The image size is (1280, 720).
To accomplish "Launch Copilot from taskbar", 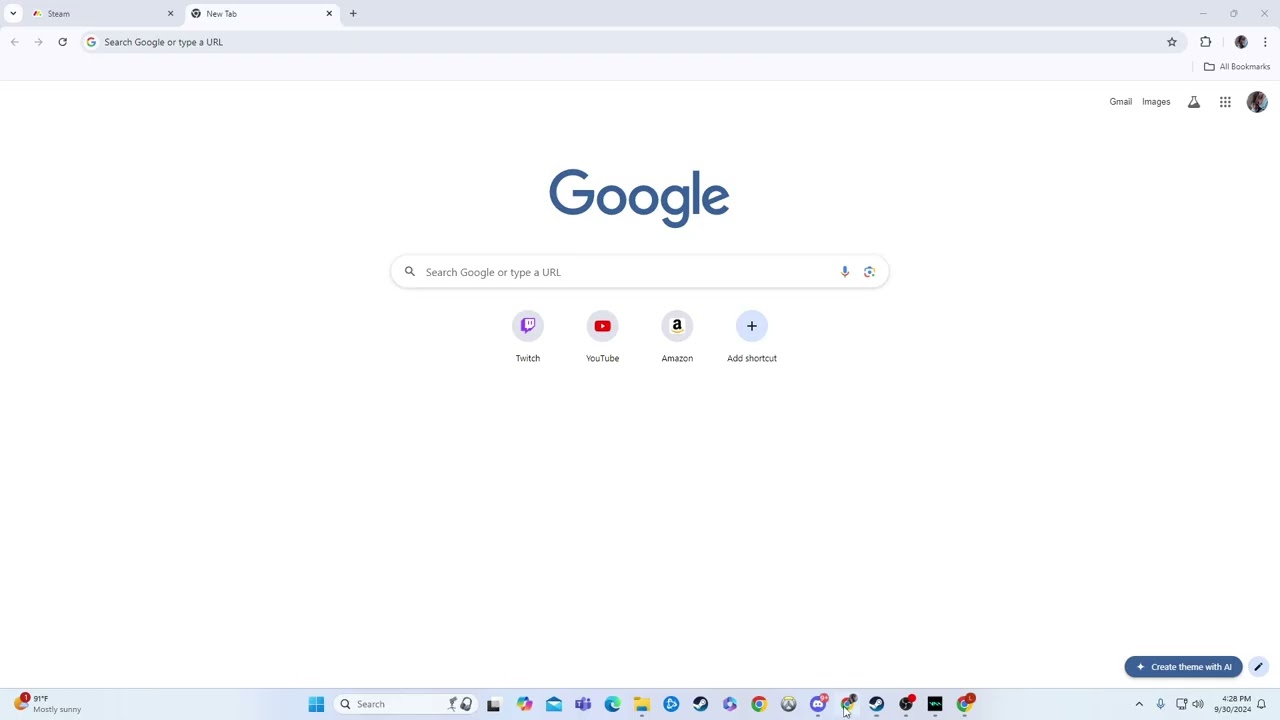I will pyautogui.click(x=524, y=704).
